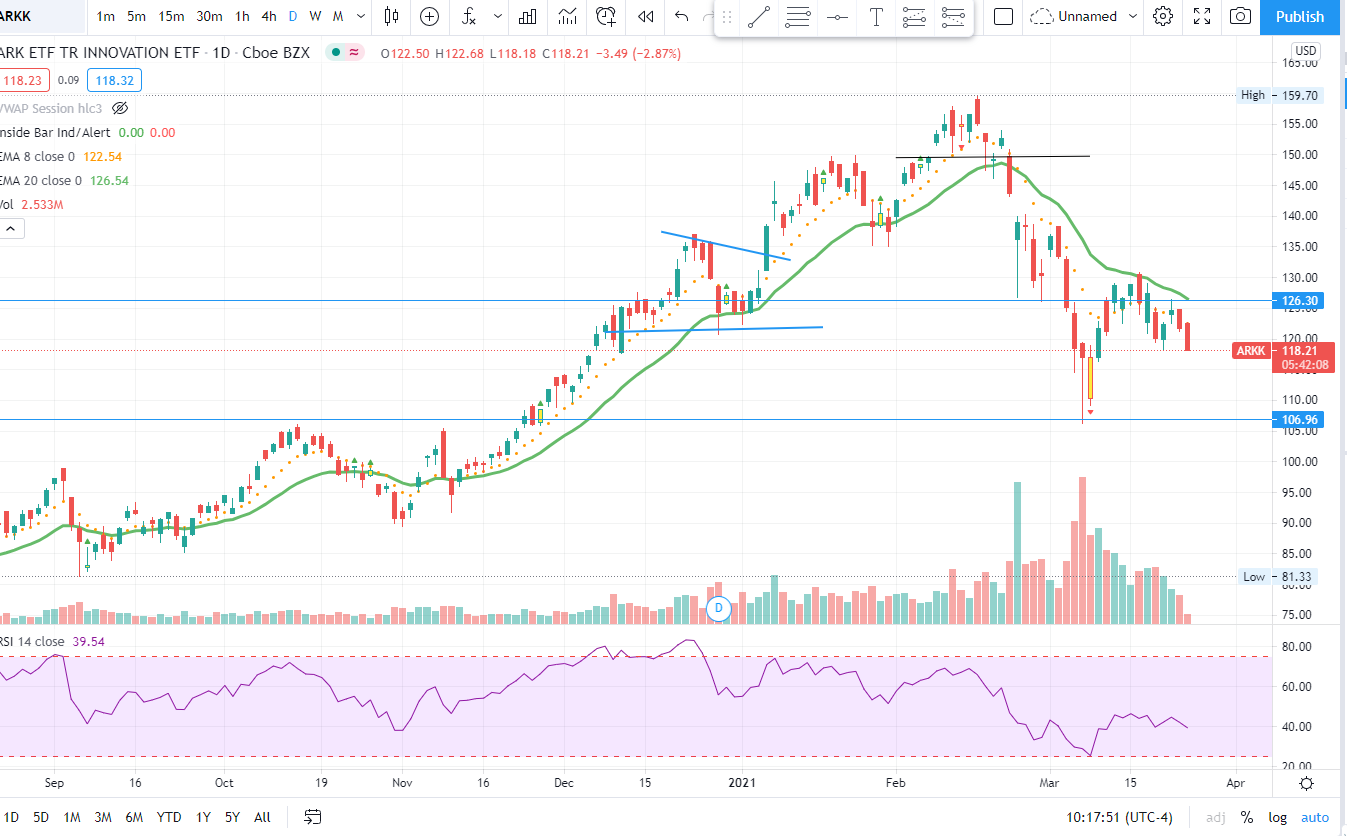Set the date range to 1Y
Viewport: 1347px width, 836px height.
tap(203, 817)
